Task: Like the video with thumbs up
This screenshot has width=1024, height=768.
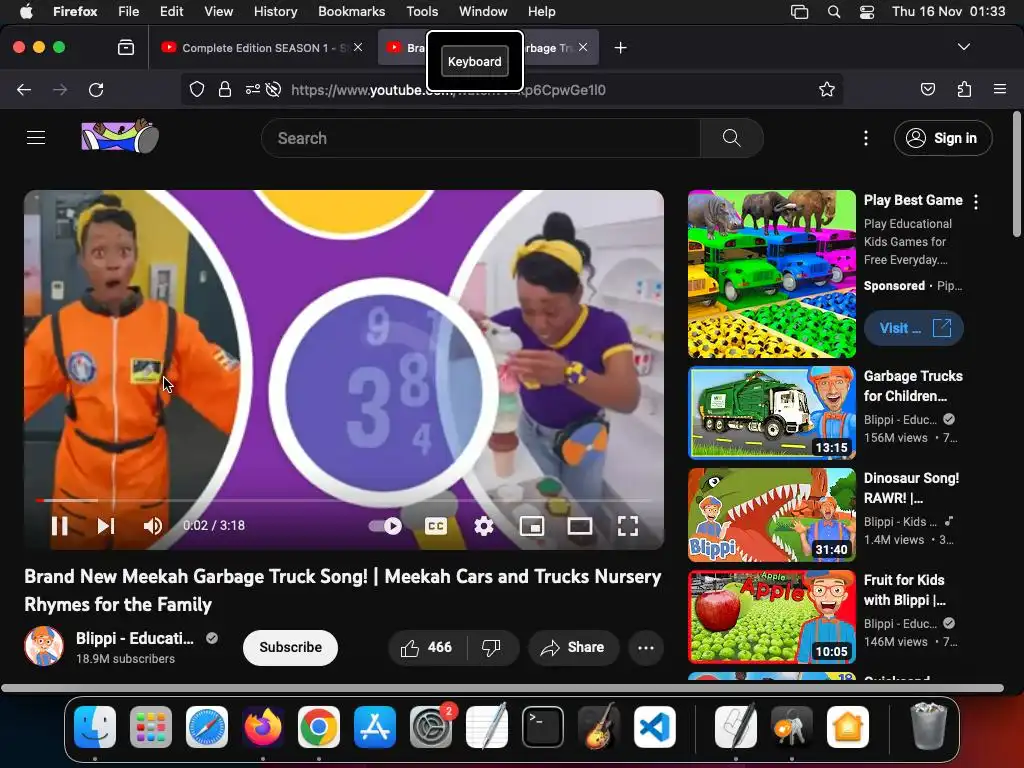Action: click(x=426, y=647)
